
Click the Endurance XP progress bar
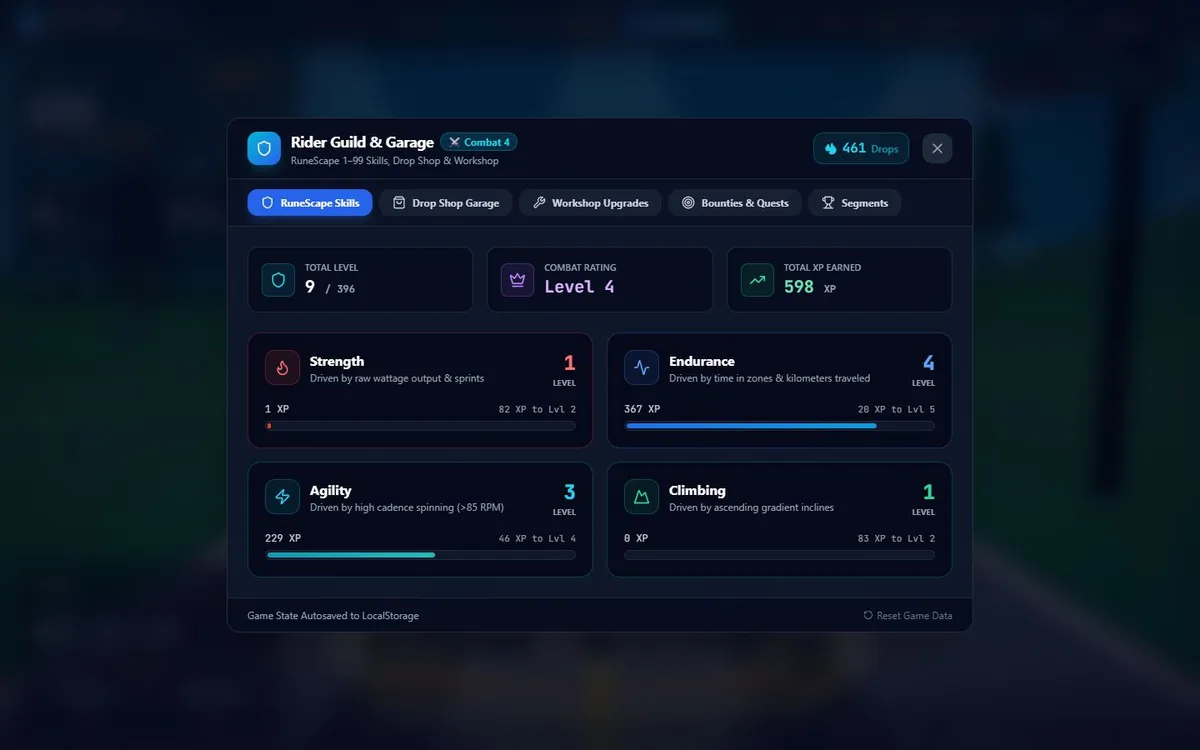click(x=780, y=426)
